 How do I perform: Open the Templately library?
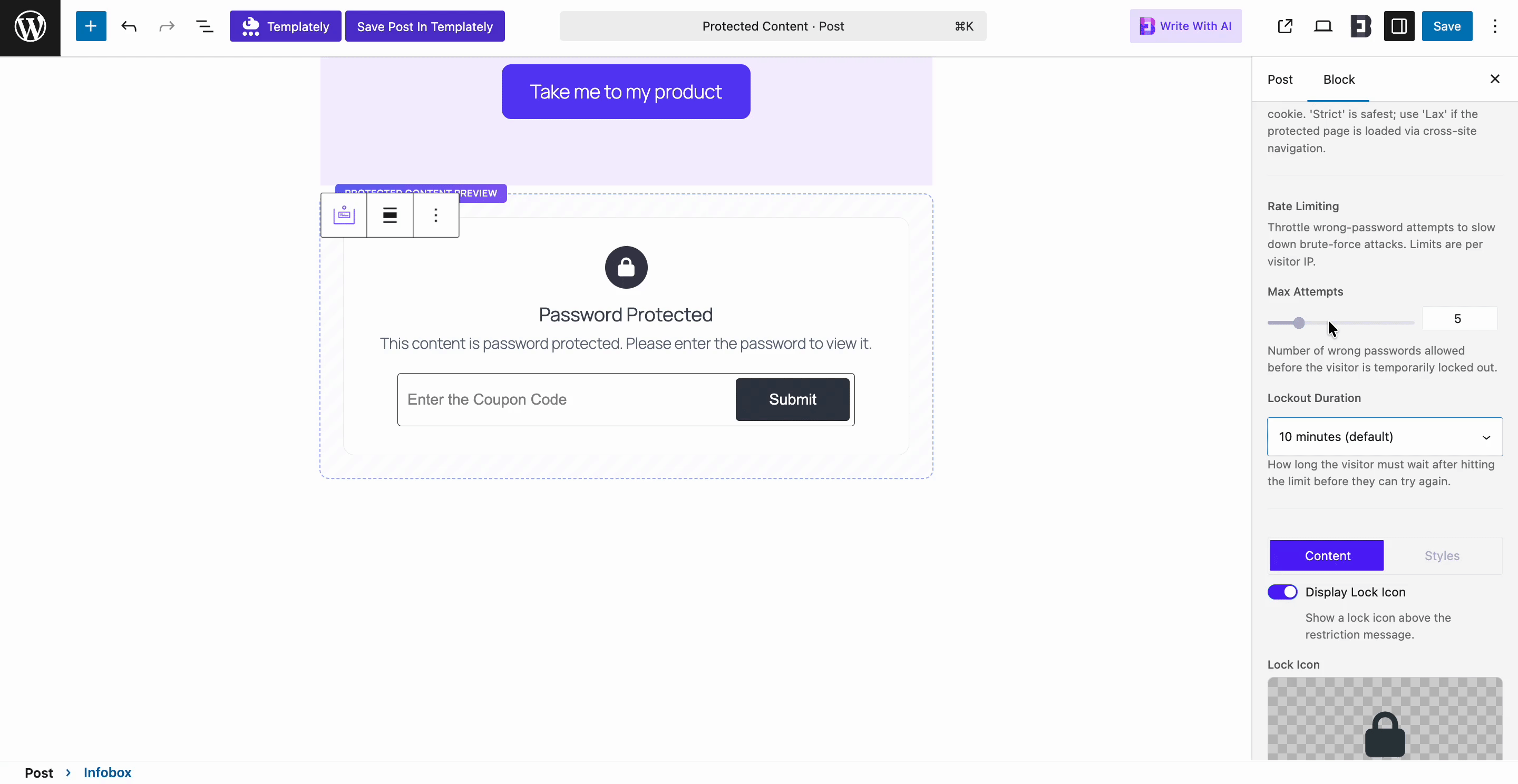pos(285,26)
